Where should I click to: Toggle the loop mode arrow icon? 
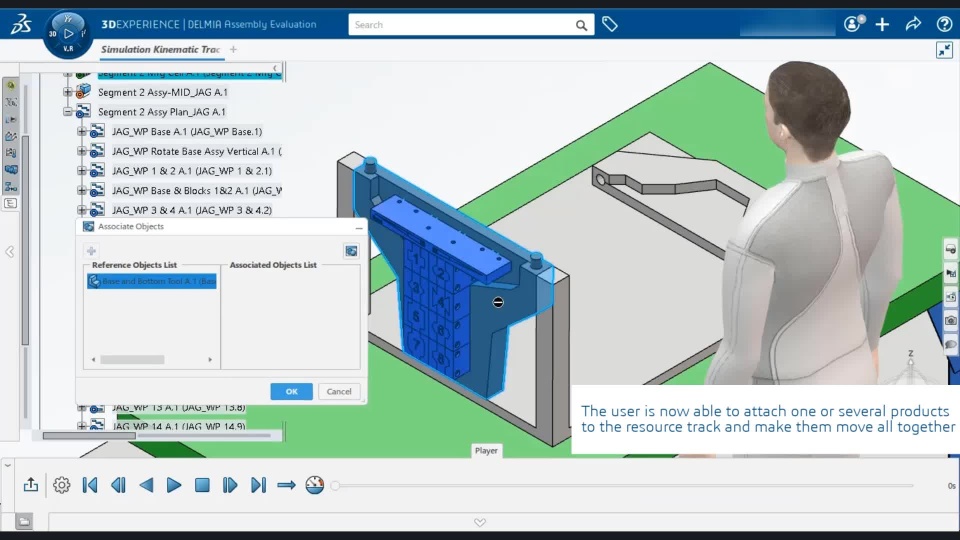click(x=287, y=485)
